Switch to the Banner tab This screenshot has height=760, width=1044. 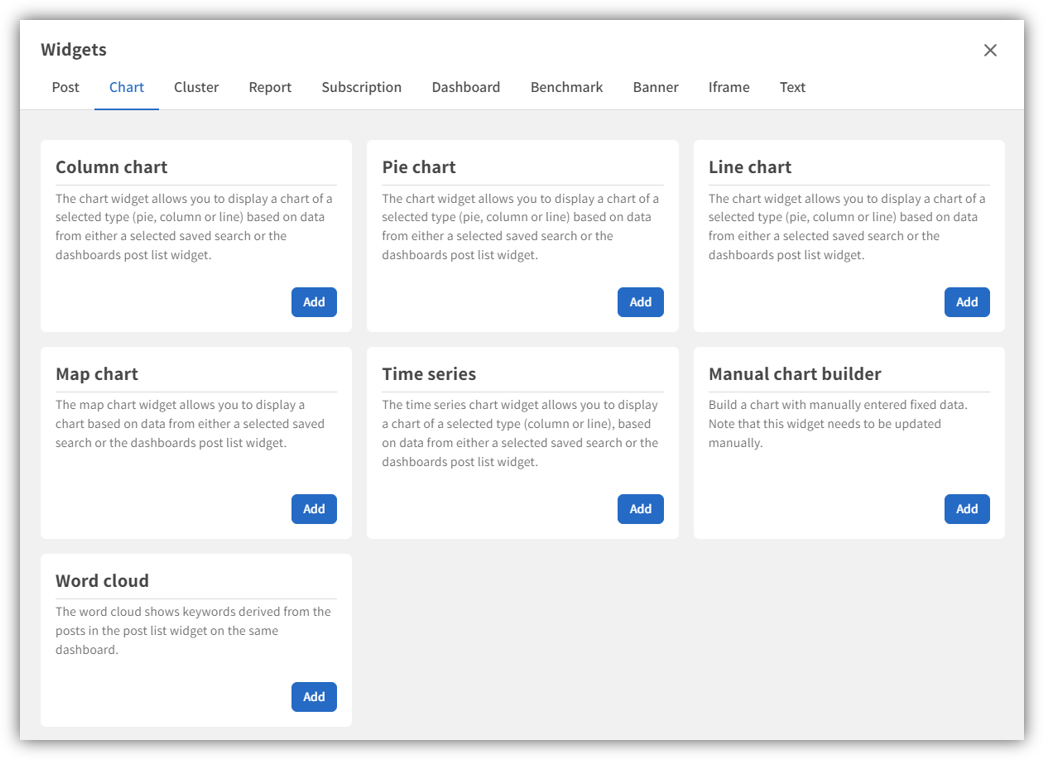pos(656,87)
